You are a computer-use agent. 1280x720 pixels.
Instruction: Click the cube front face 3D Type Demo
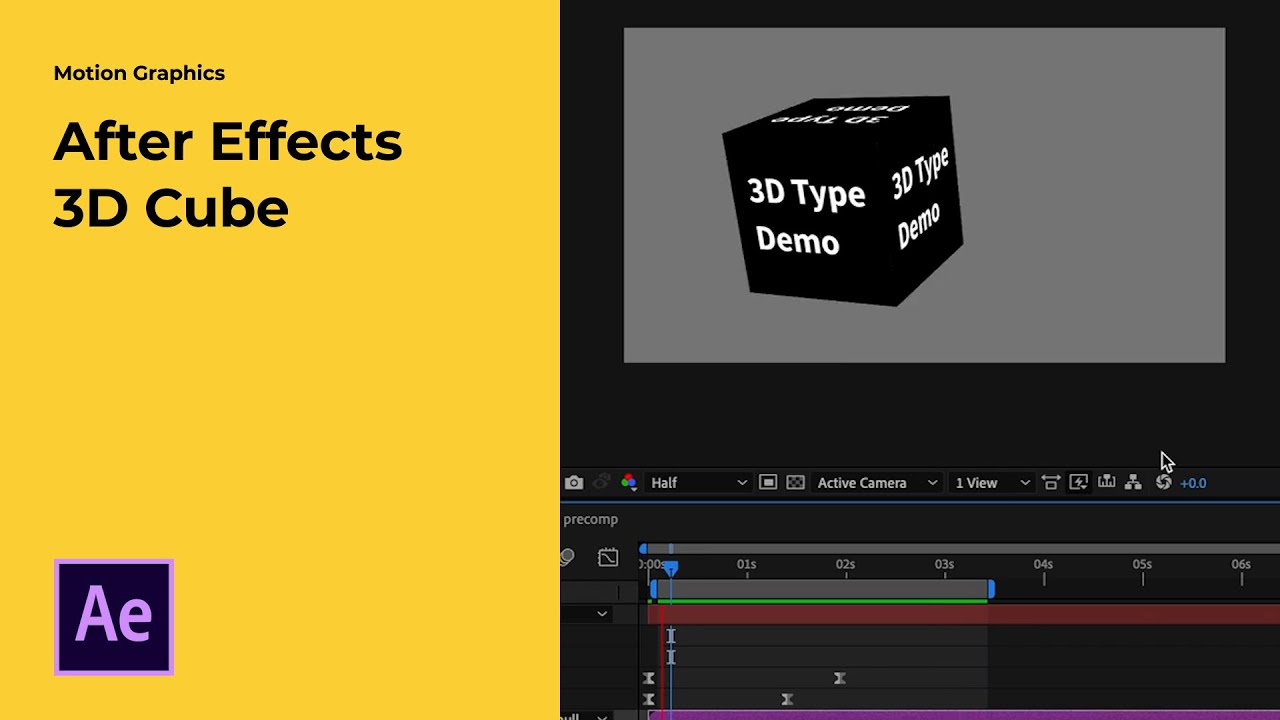coord(805,217)
